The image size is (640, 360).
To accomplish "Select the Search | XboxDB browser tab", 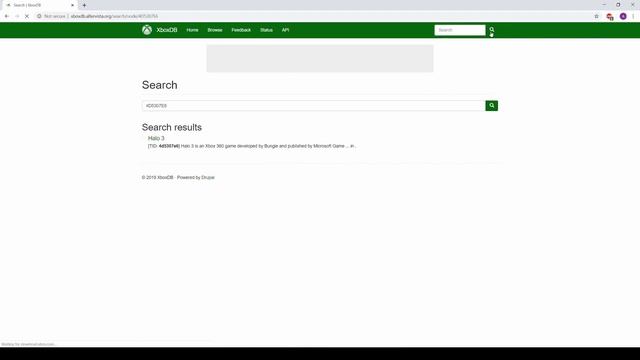I will [39, 5].
